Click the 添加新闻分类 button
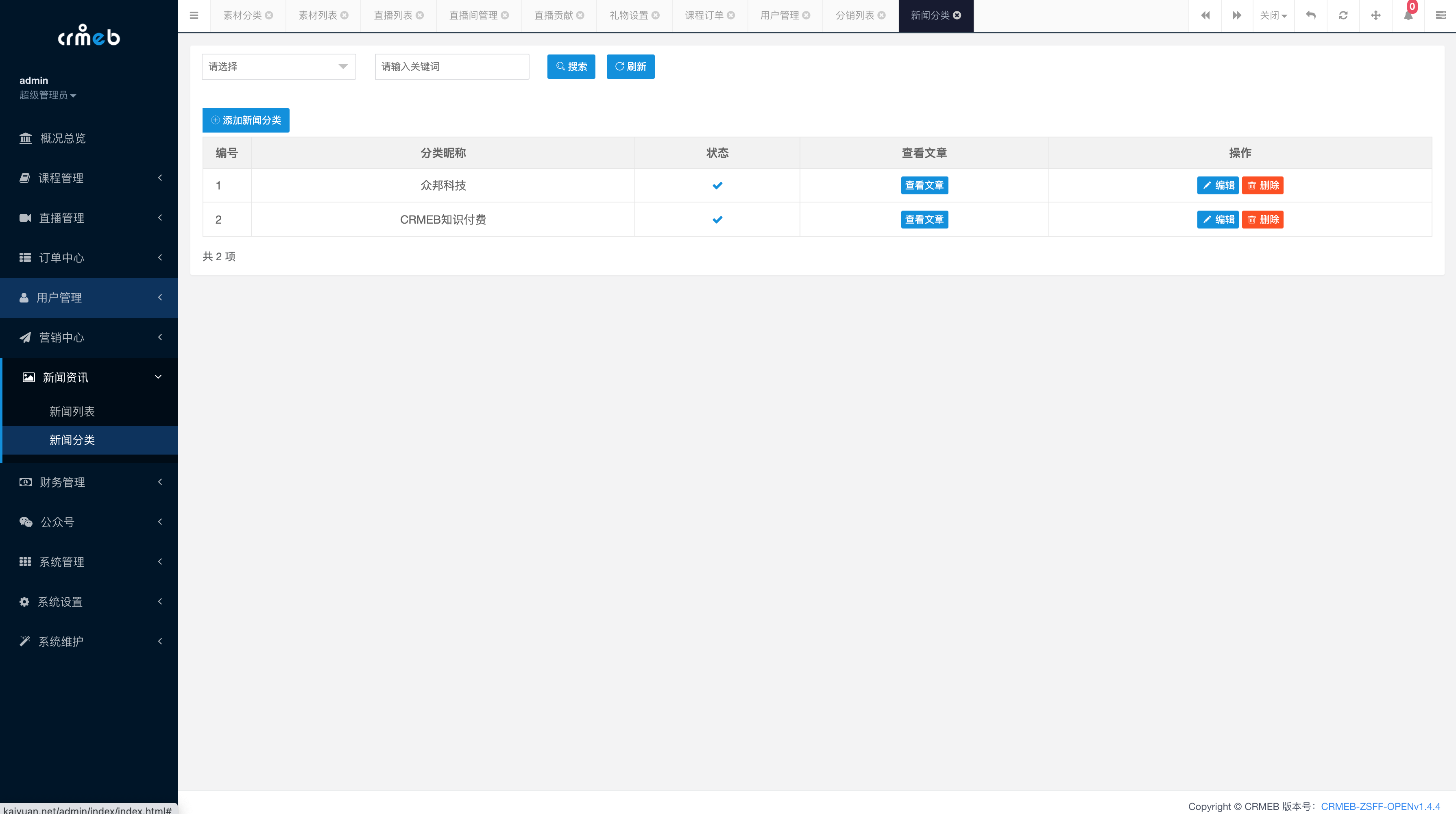The width and height of the screenshot is (1456, 814). [246, 120]
